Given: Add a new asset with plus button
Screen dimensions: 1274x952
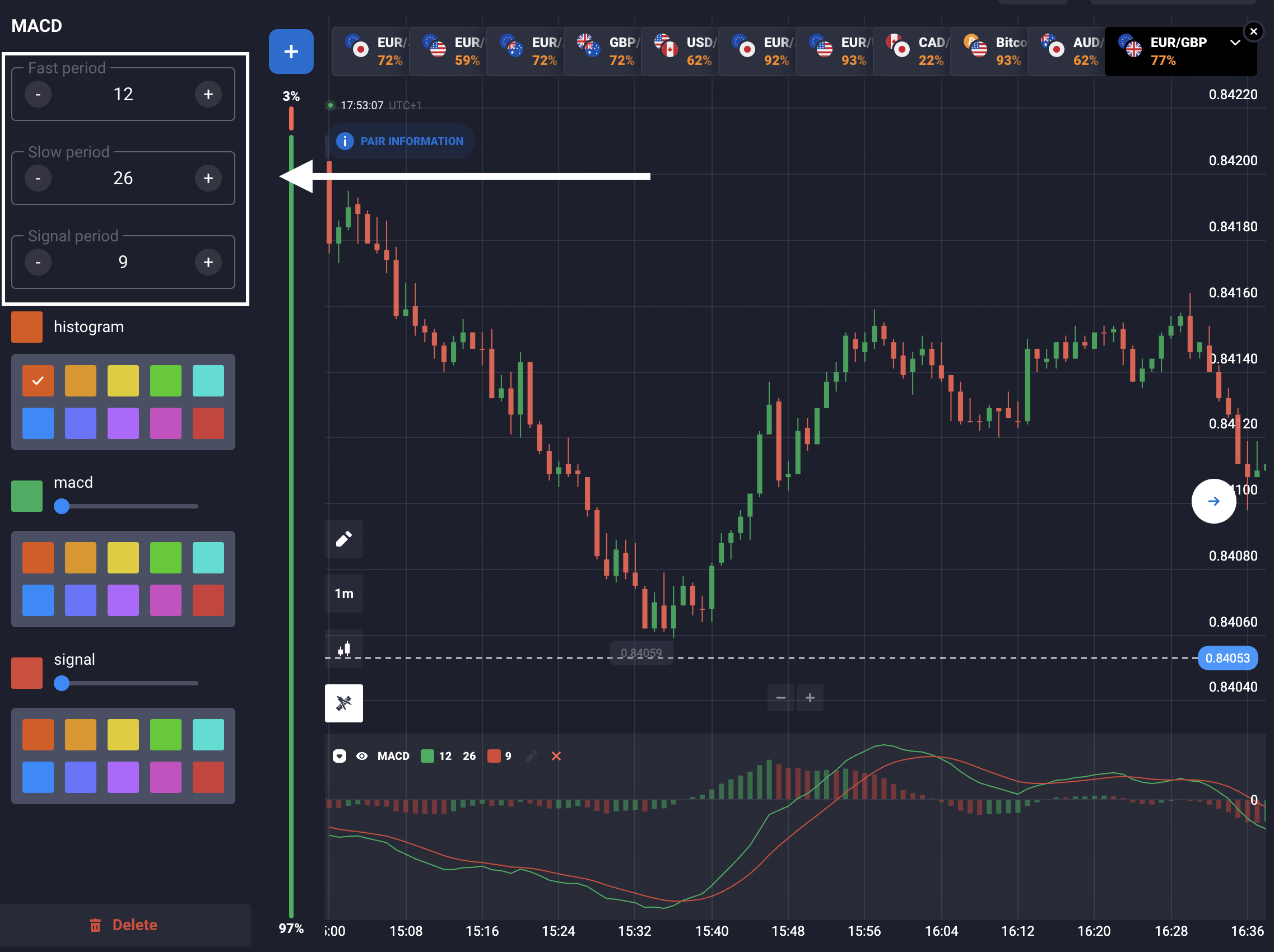Looking at the screenshot, I should click(291, 51).
